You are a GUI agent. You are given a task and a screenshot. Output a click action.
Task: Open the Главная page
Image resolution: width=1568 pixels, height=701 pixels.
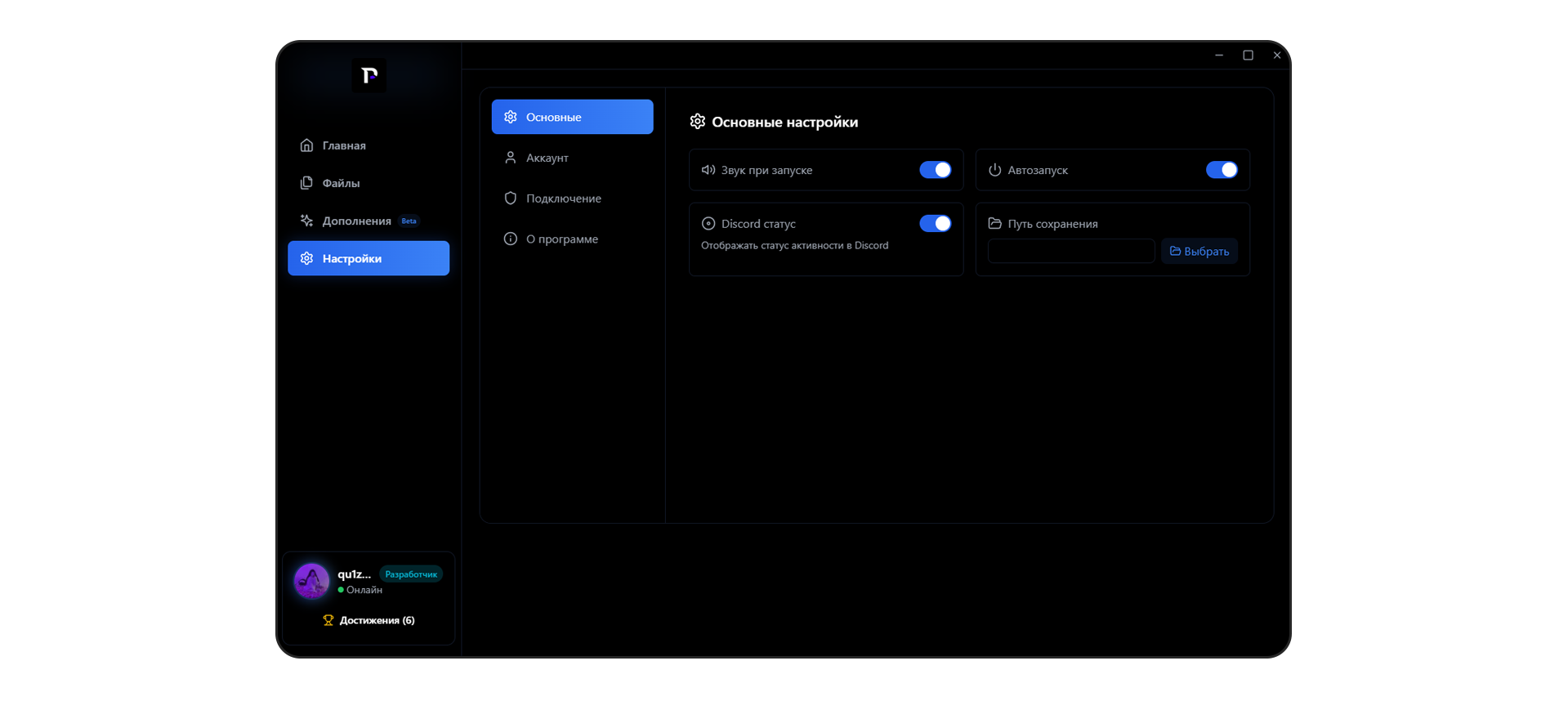(x=369, y=145)
